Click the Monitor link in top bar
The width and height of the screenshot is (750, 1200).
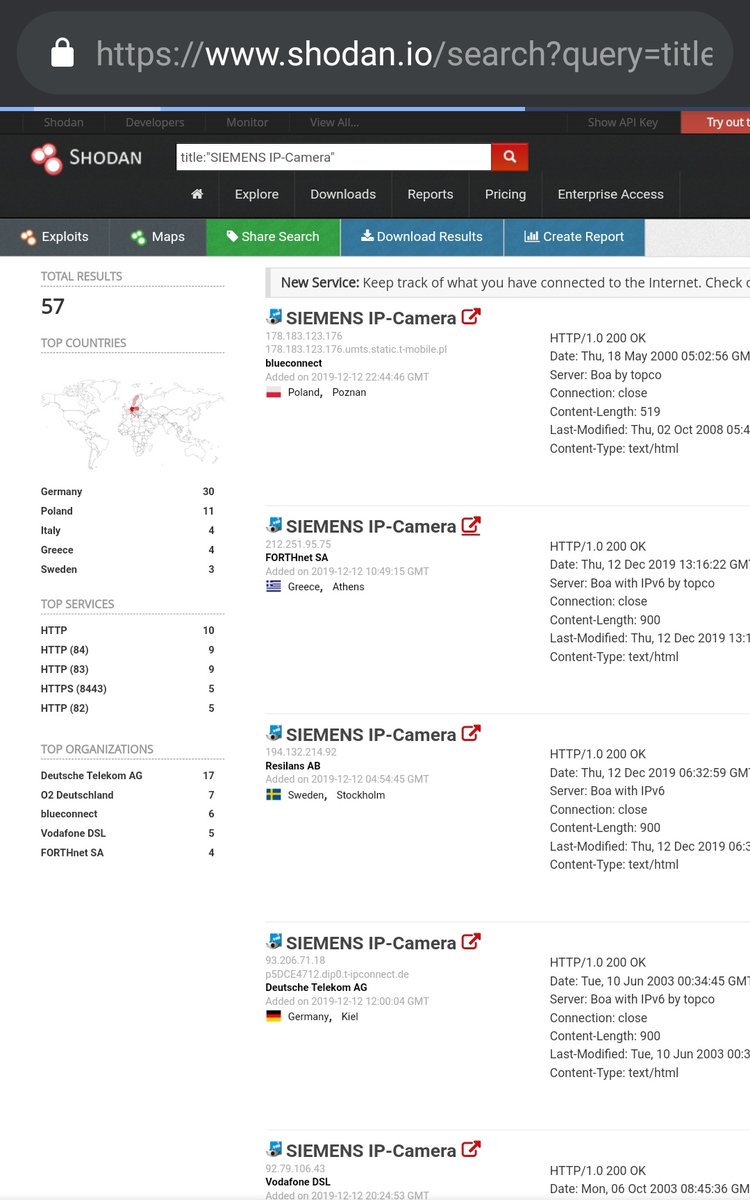pos(247,122)
